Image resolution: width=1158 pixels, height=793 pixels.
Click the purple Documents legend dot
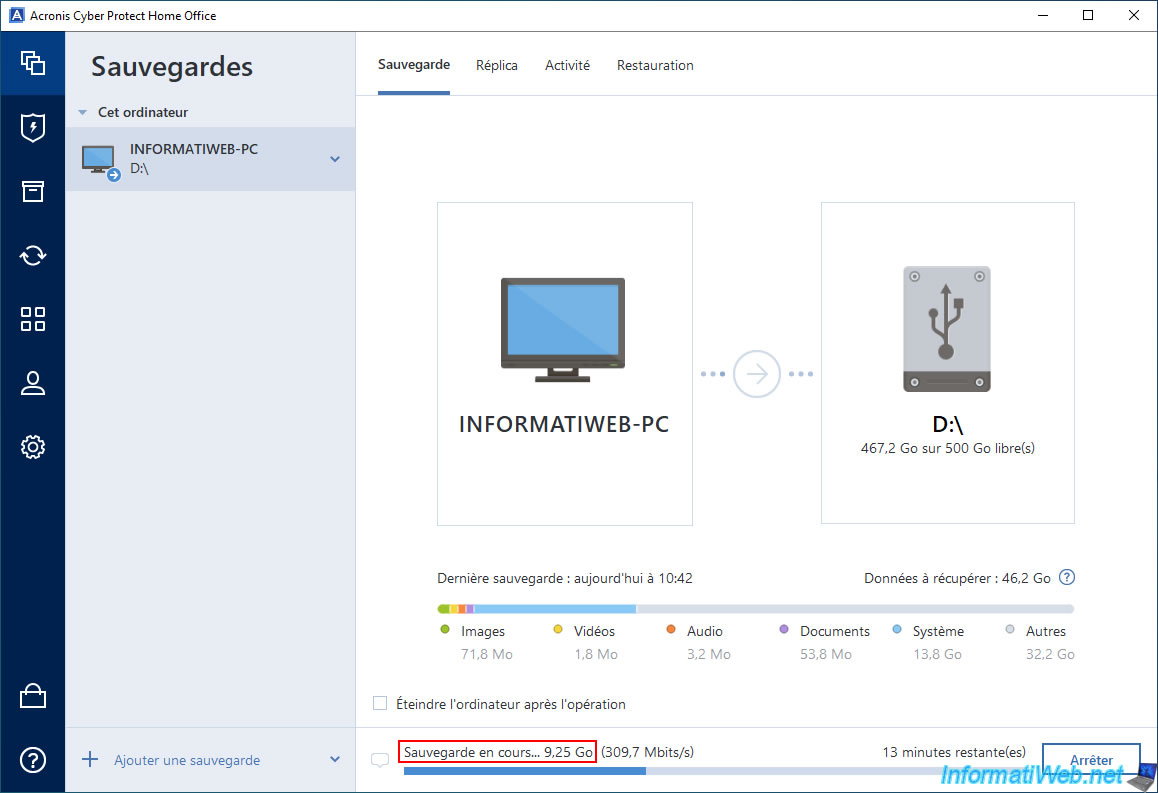pyautogui.click(x=784, y=630)
